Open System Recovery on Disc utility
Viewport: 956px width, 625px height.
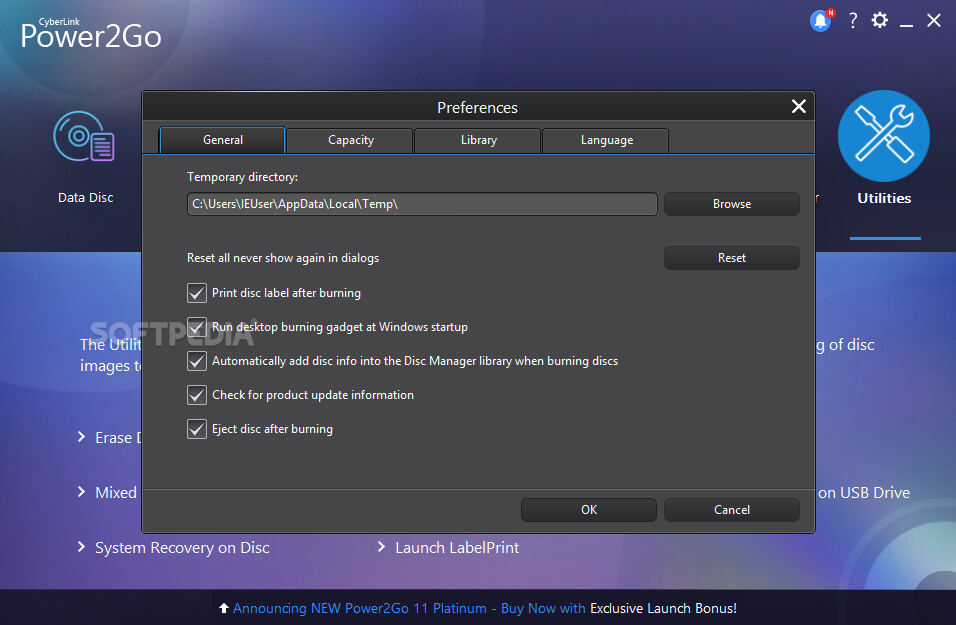(182, 548)
